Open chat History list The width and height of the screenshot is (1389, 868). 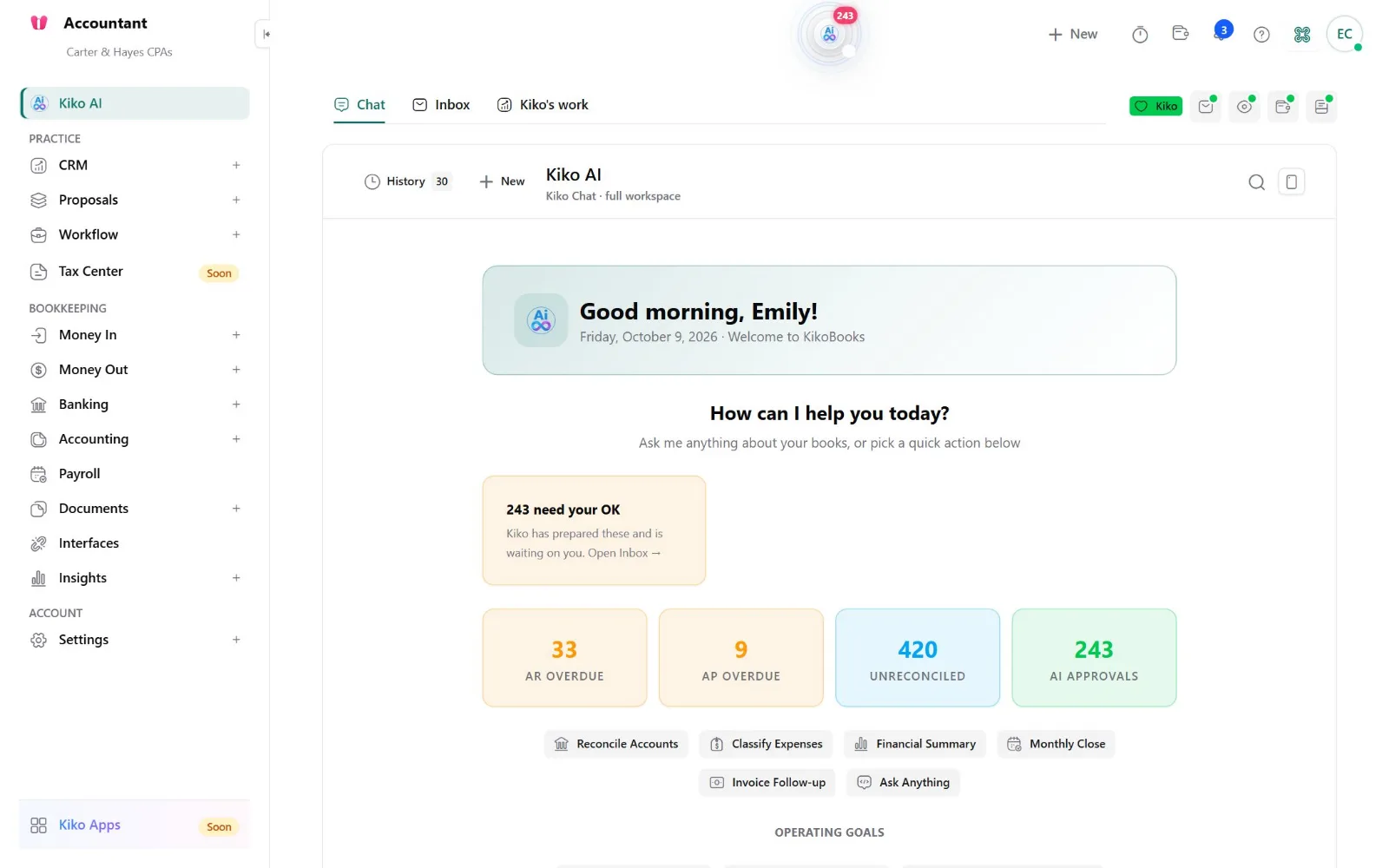[408, 181]
